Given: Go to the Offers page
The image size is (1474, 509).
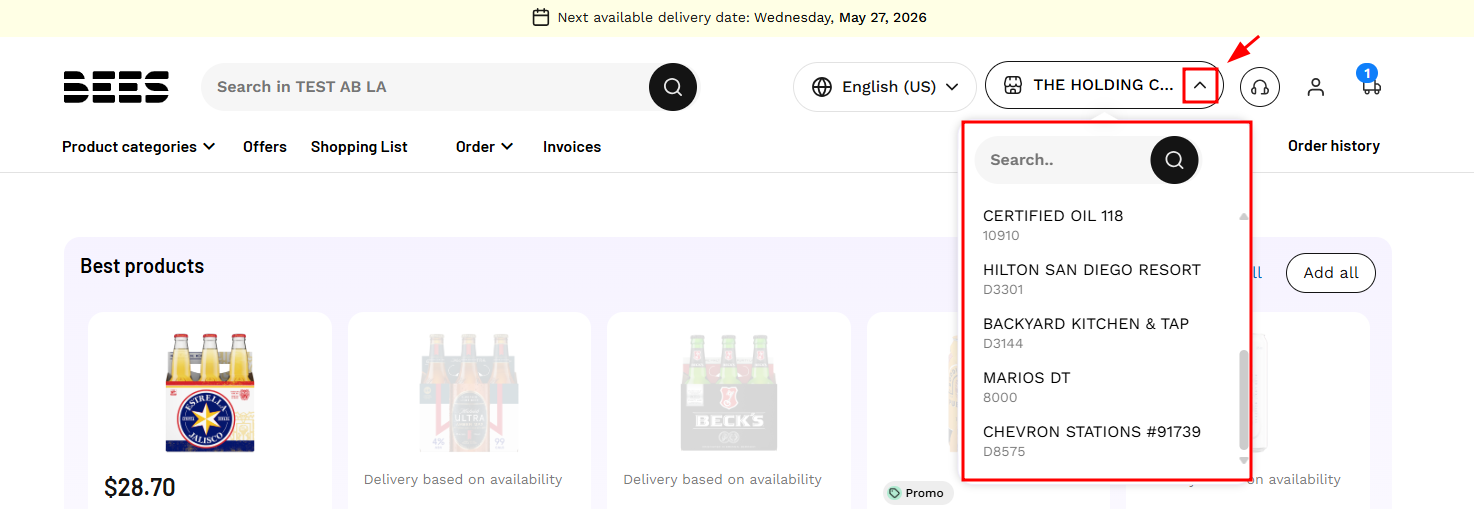Looking at the screenshot, I should pyautogui.click(x=265, y=147).
